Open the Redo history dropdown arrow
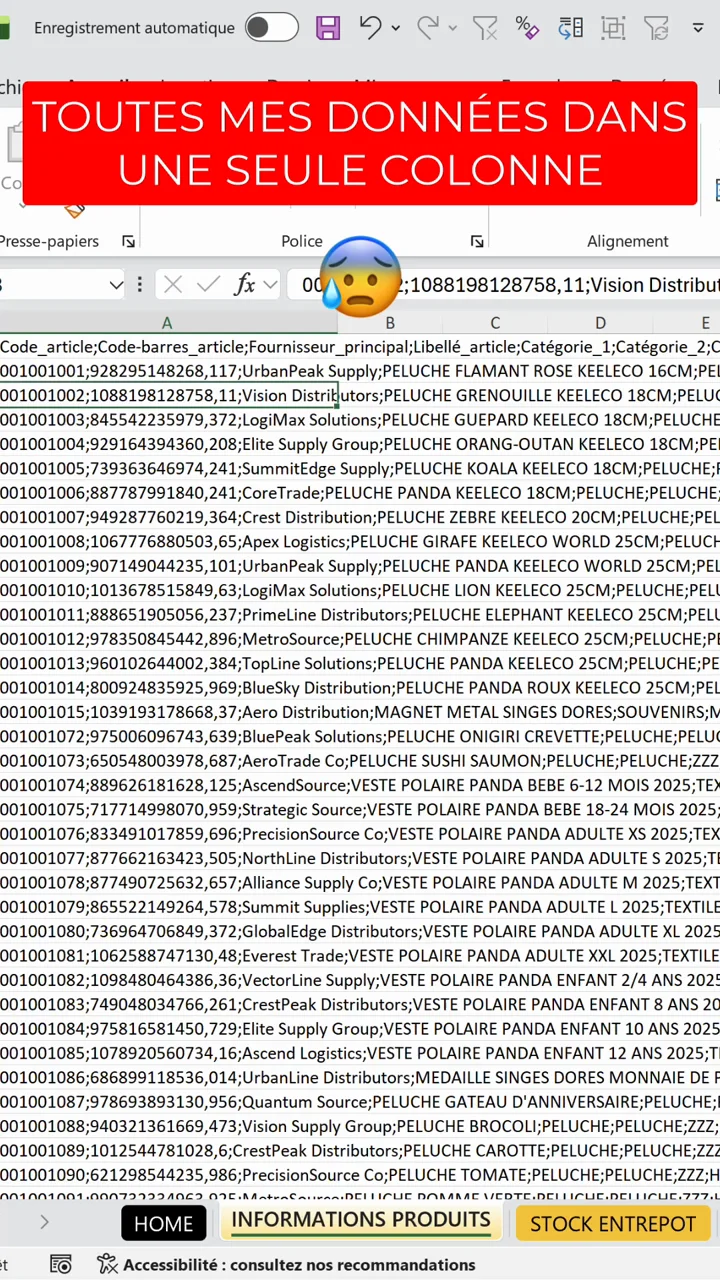The height and width of the screenshot is (1280, 720). click(453, 28)
